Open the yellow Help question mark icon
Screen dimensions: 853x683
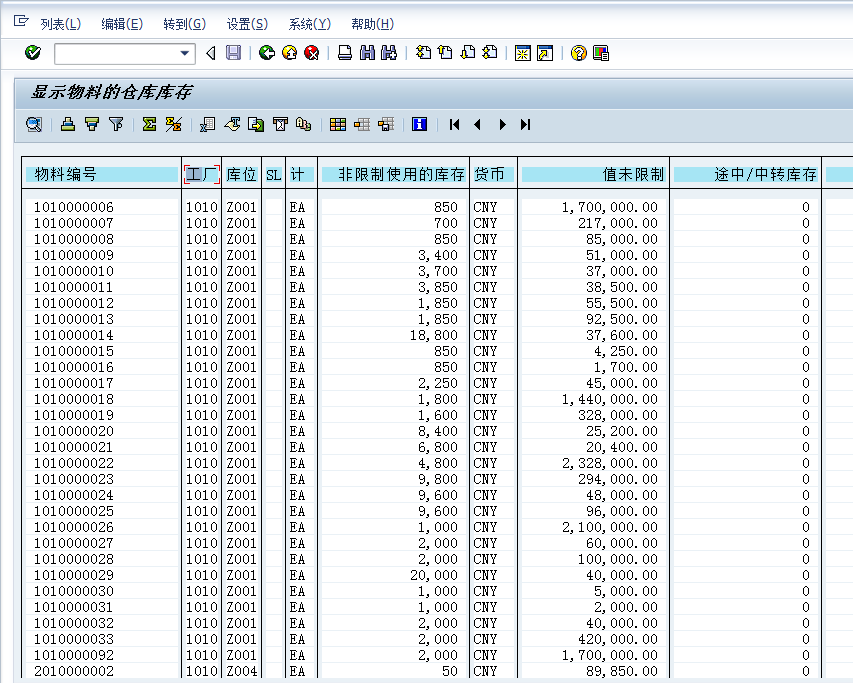[x=578, y=53]
